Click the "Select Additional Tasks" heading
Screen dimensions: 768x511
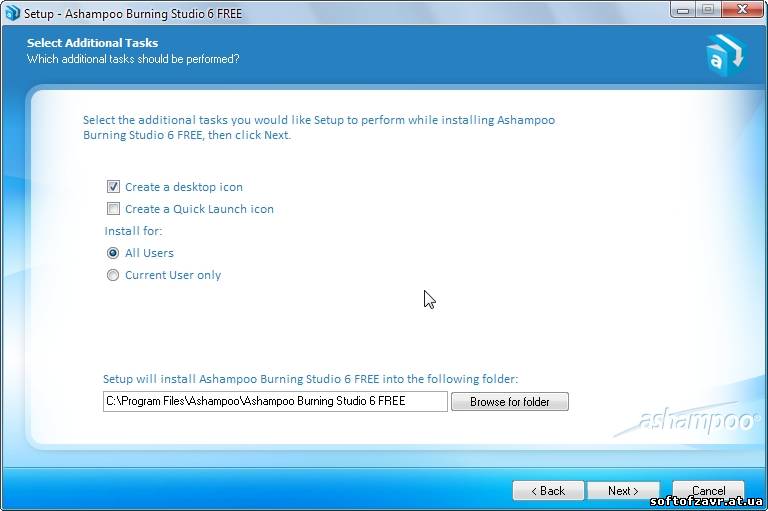coord(93,43)
